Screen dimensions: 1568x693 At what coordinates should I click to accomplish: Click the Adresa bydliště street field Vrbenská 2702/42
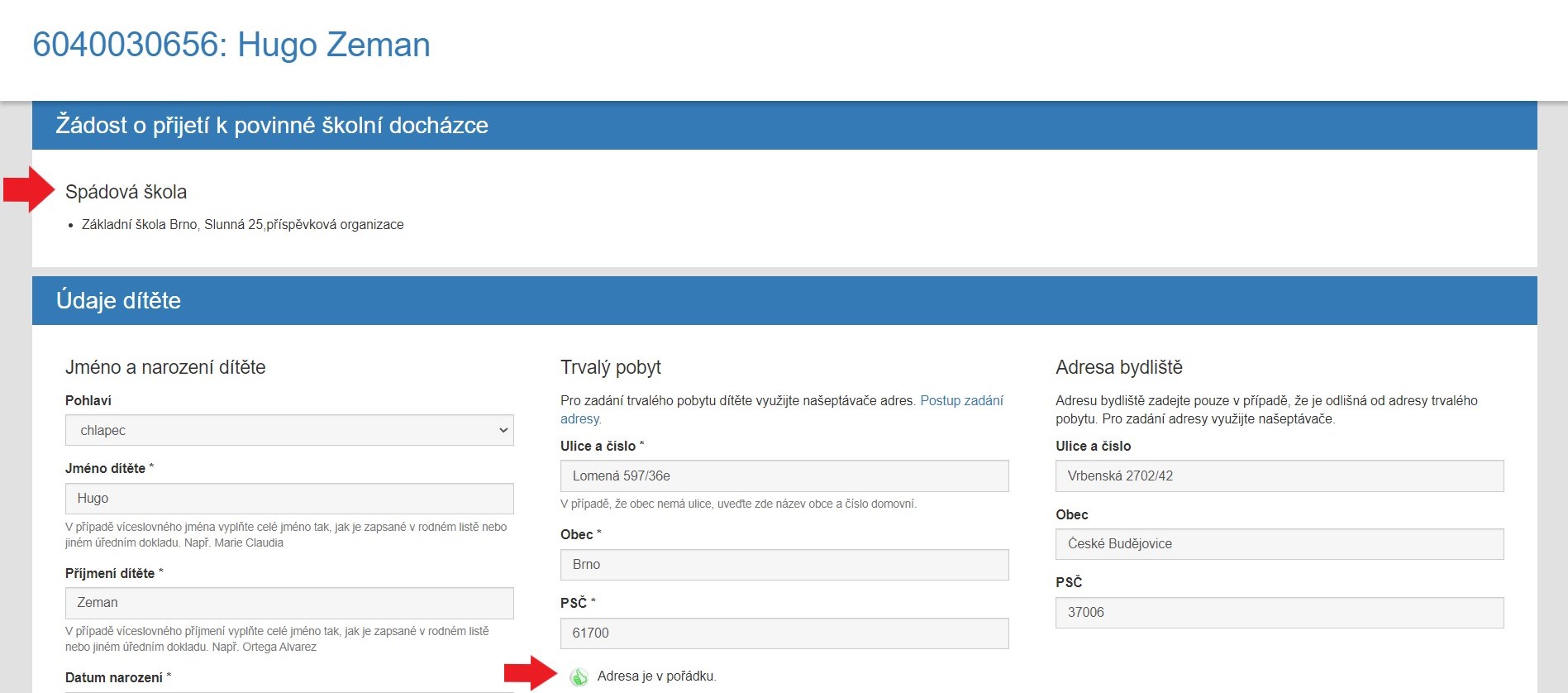[x=1280, y=476]
